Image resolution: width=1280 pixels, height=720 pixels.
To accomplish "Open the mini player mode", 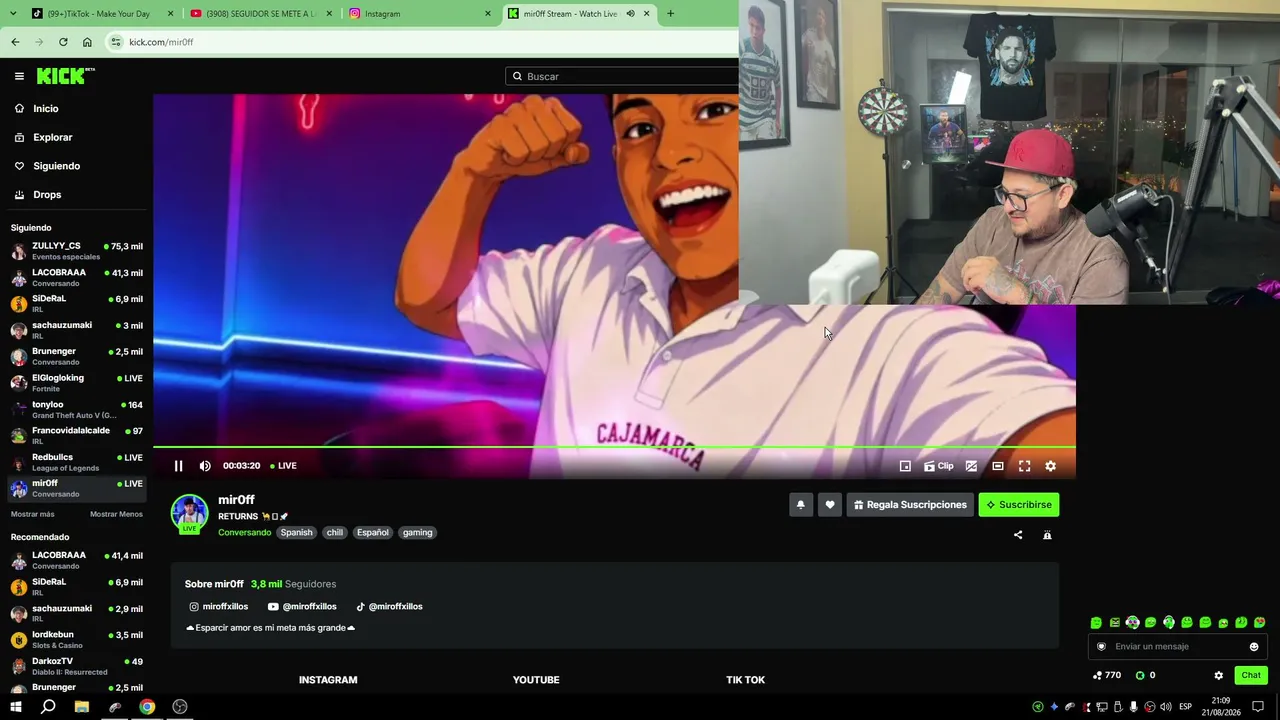I will (905, 466).
